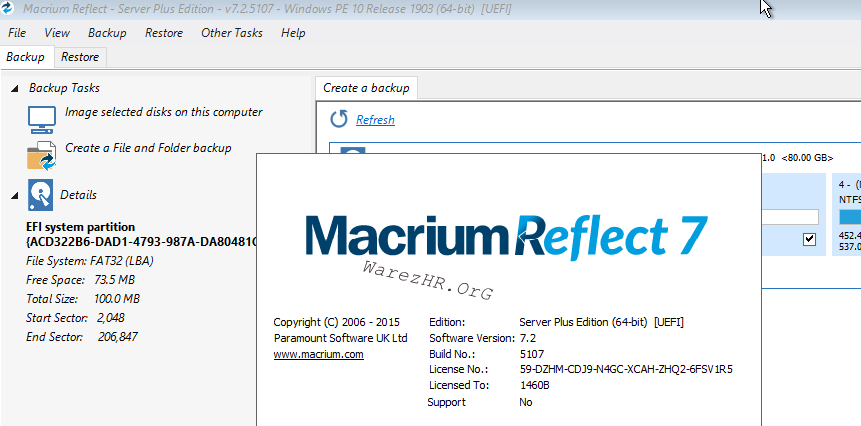Click the Refresh link
This screenshot has height=426, width=861.
pos(375,120)
